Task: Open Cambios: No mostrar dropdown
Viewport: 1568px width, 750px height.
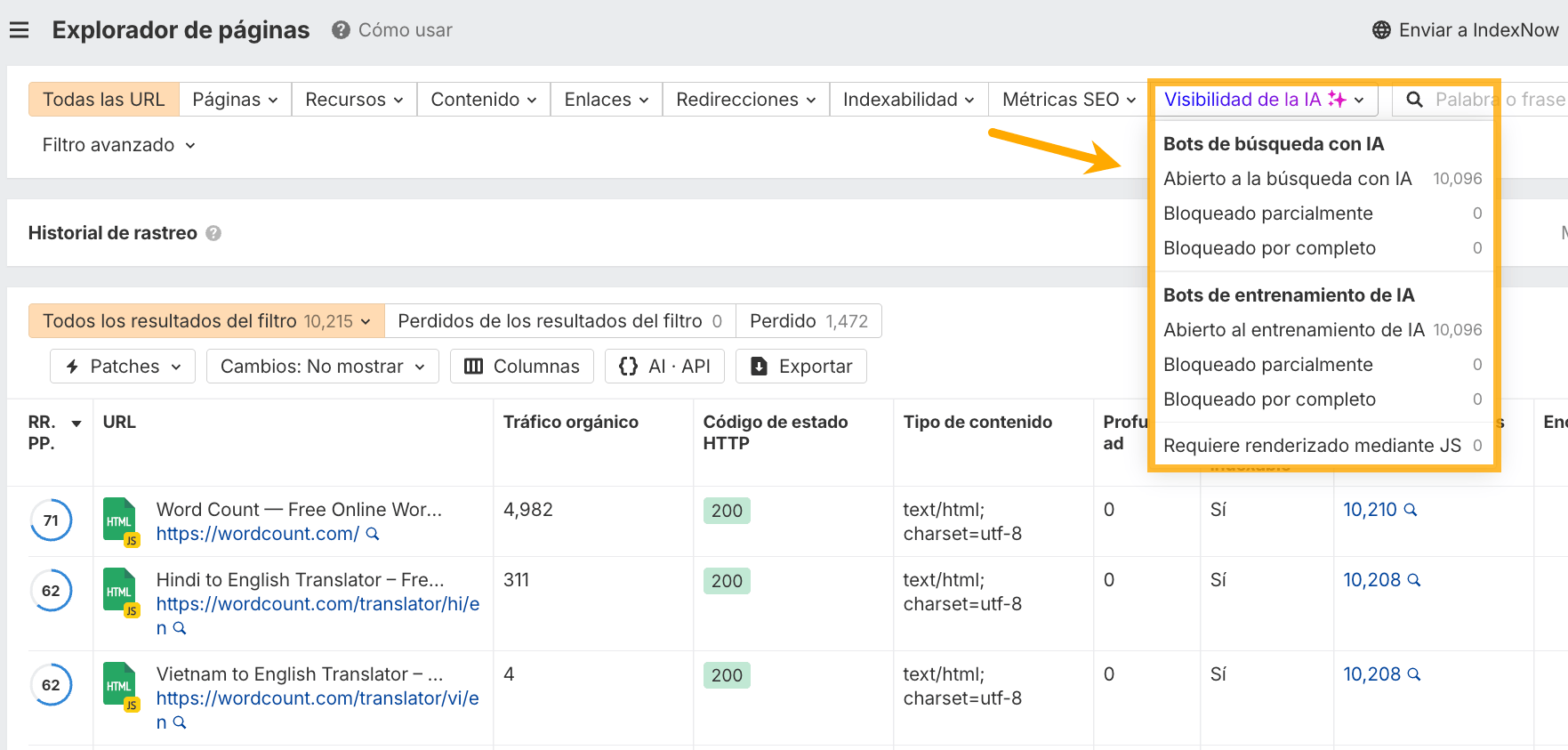Action: point(323,367)
